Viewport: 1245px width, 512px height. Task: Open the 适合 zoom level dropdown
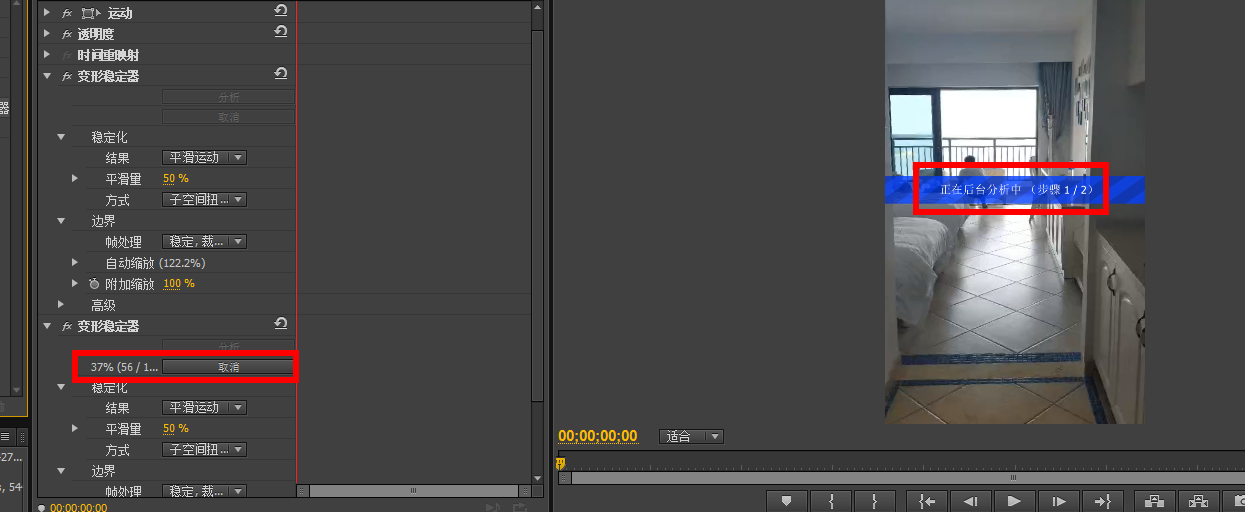[691, 437]
